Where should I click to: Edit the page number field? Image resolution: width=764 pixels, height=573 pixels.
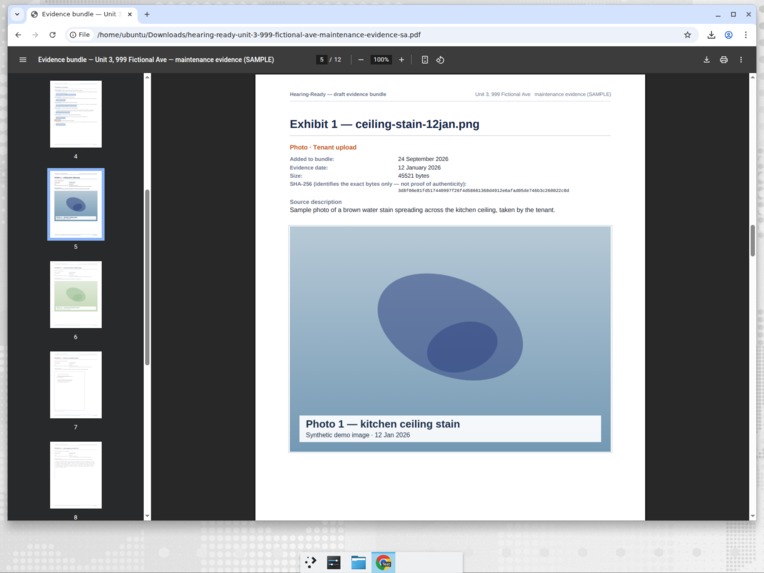tap(322, 59)
